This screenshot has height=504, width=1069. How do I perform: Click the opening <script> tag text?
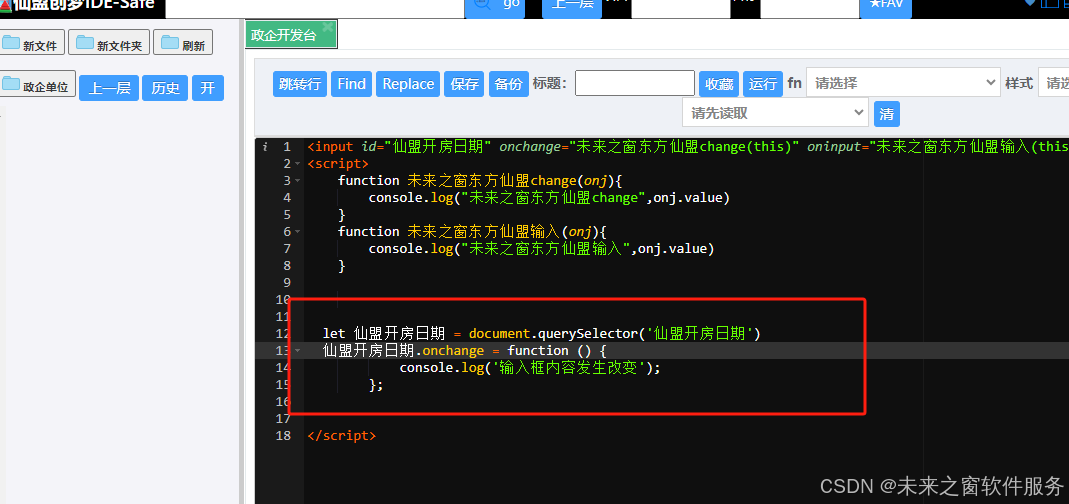[x=338, y=164]
